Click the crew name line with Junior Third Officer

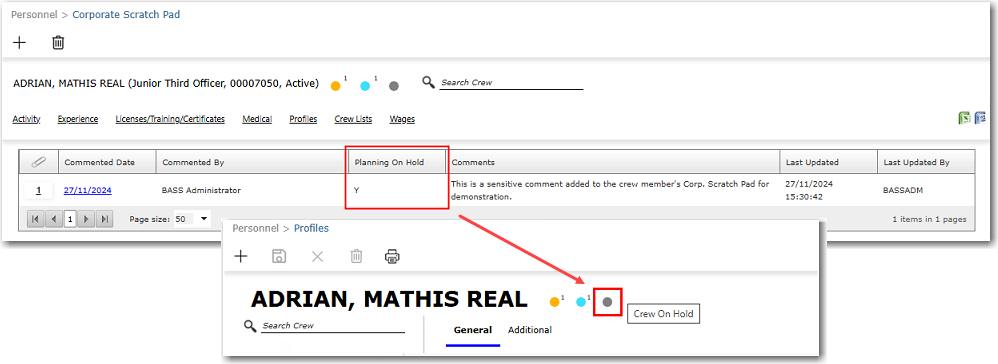pyautogui.click(x=165, y=83)
